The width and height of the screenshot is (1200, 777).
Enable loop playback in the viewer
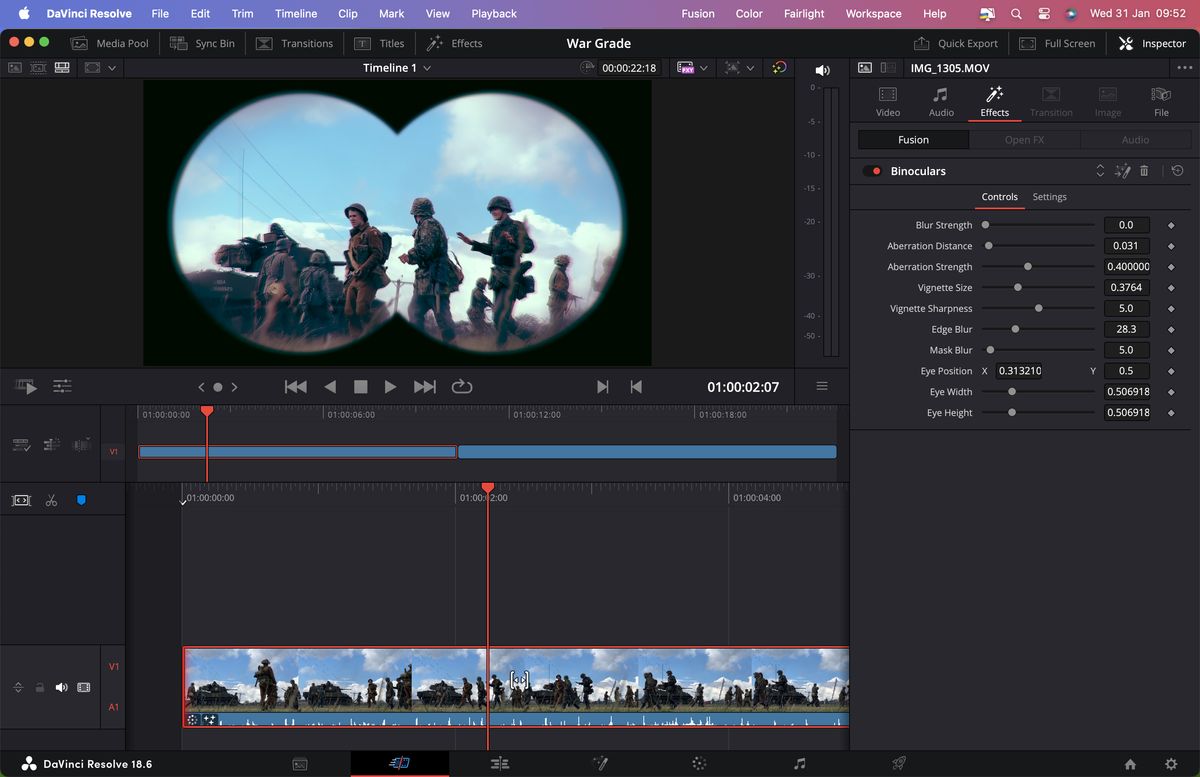[x=461, y=386]
